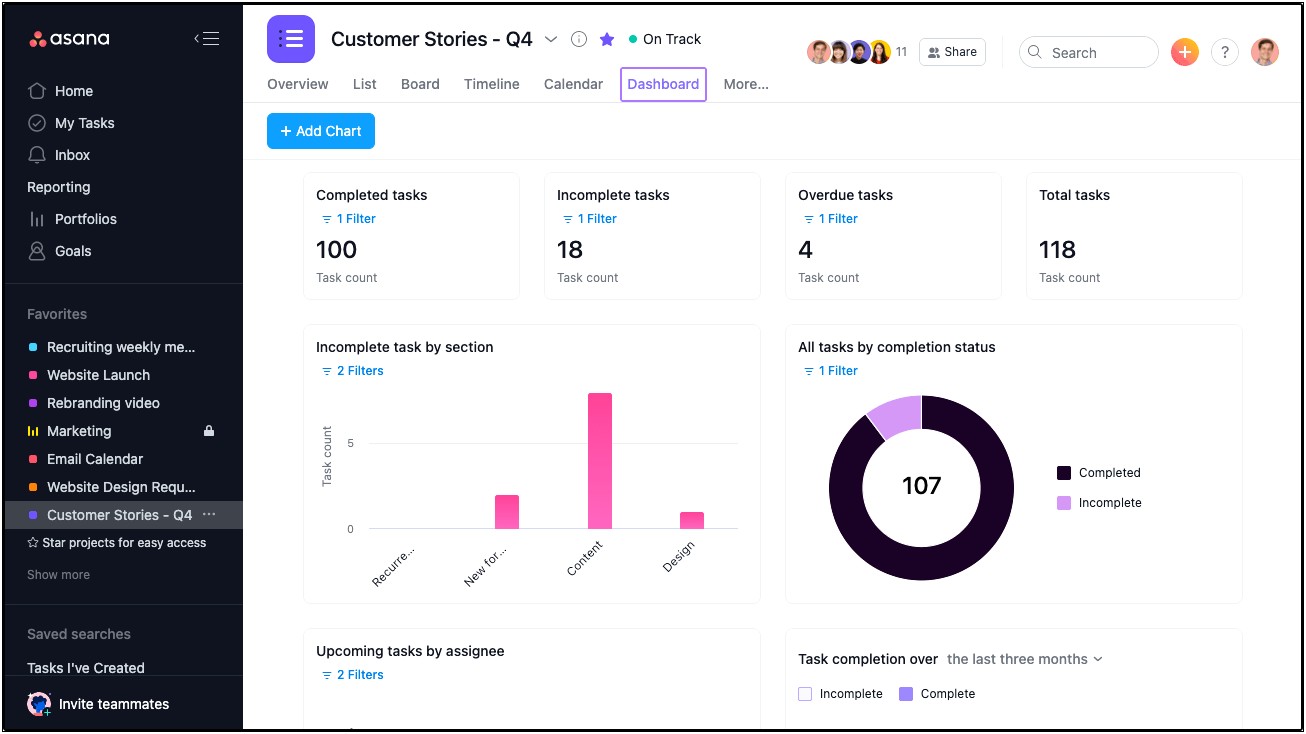Switch to the Calendar tab

click(573, 84)
